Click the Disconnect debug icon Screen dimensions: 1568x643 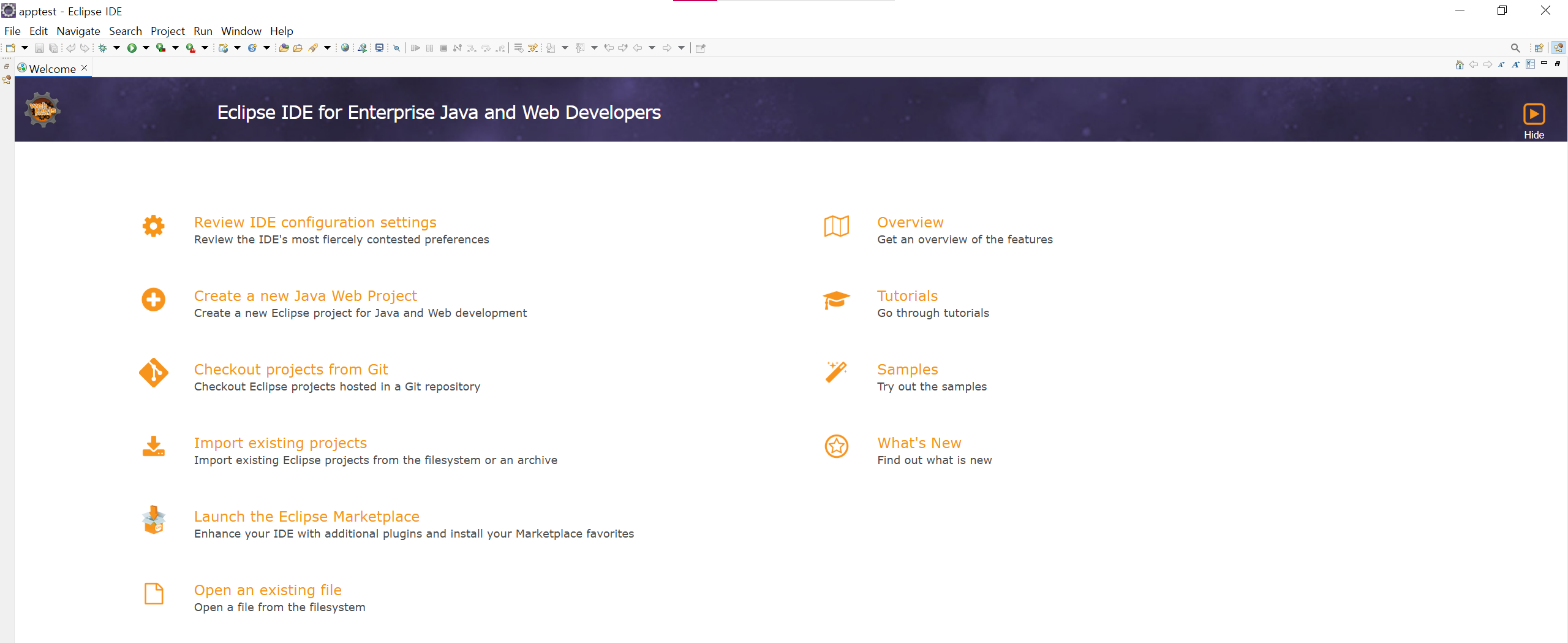point(458,48)
